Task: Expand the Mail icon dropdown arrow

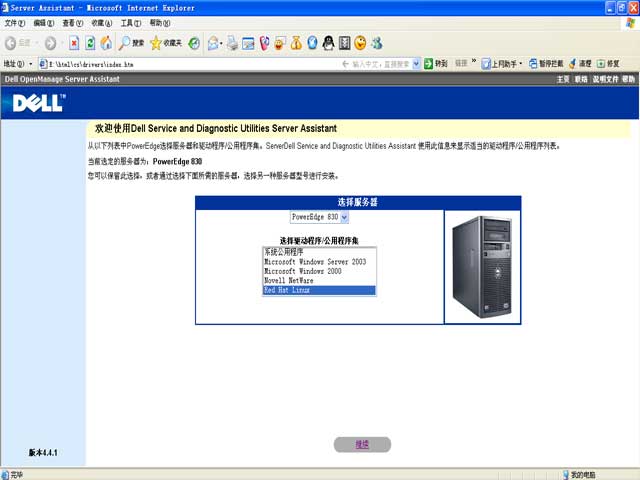Action: [221, 43]
